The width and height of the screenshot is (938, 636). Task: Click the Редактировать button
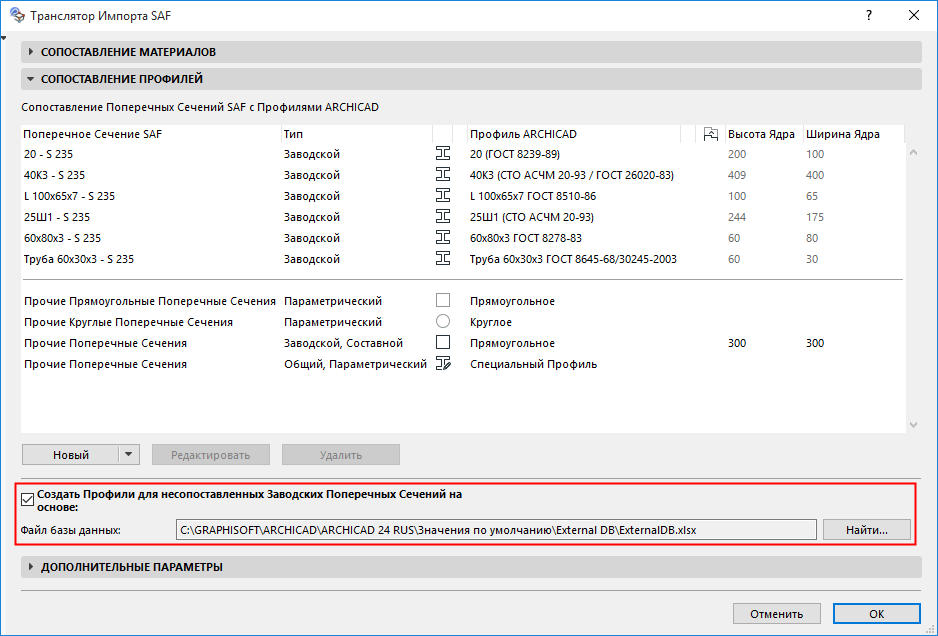click(x=211, y=455)
